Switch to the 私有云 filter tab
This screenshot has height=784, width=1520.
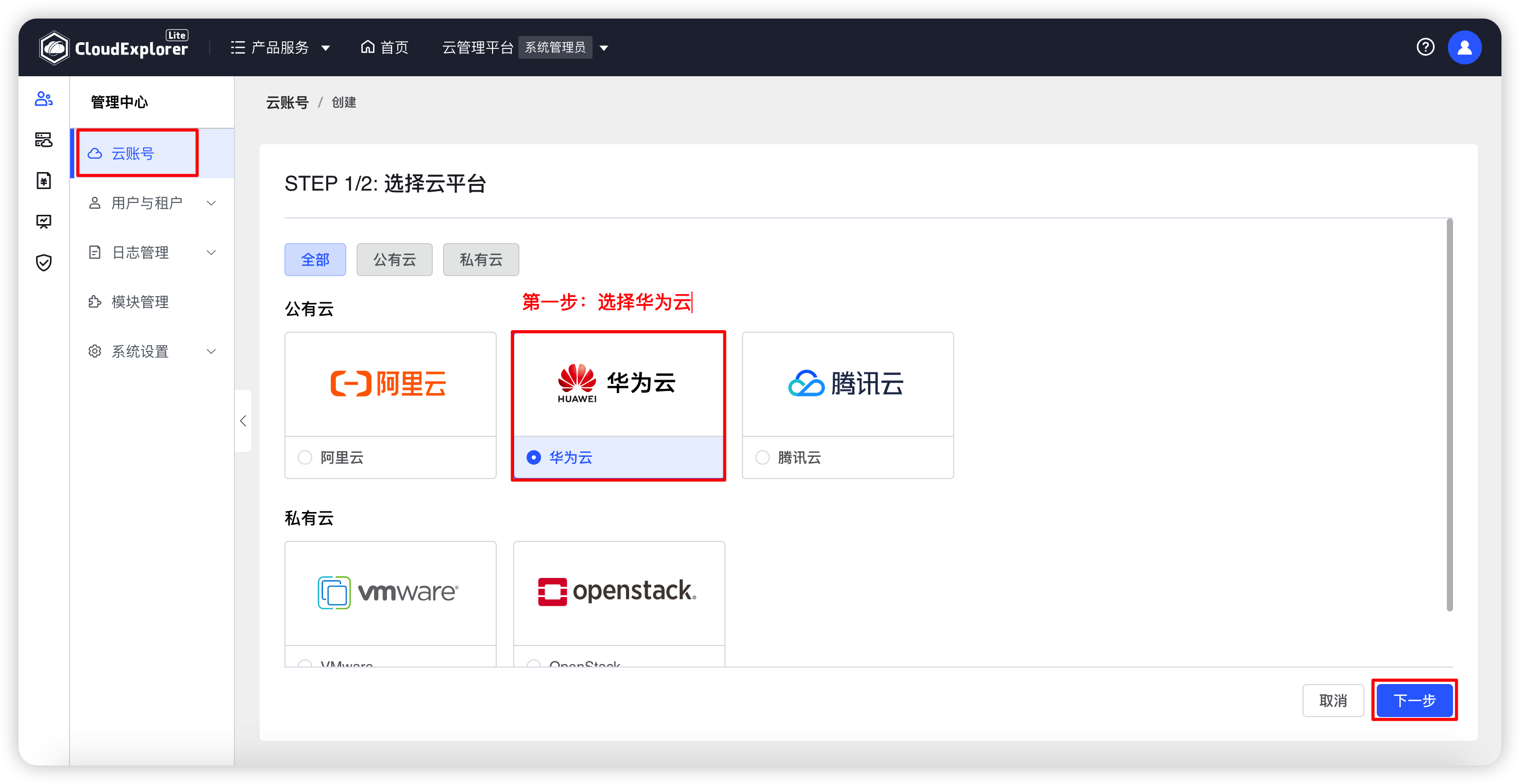(481, 260)
